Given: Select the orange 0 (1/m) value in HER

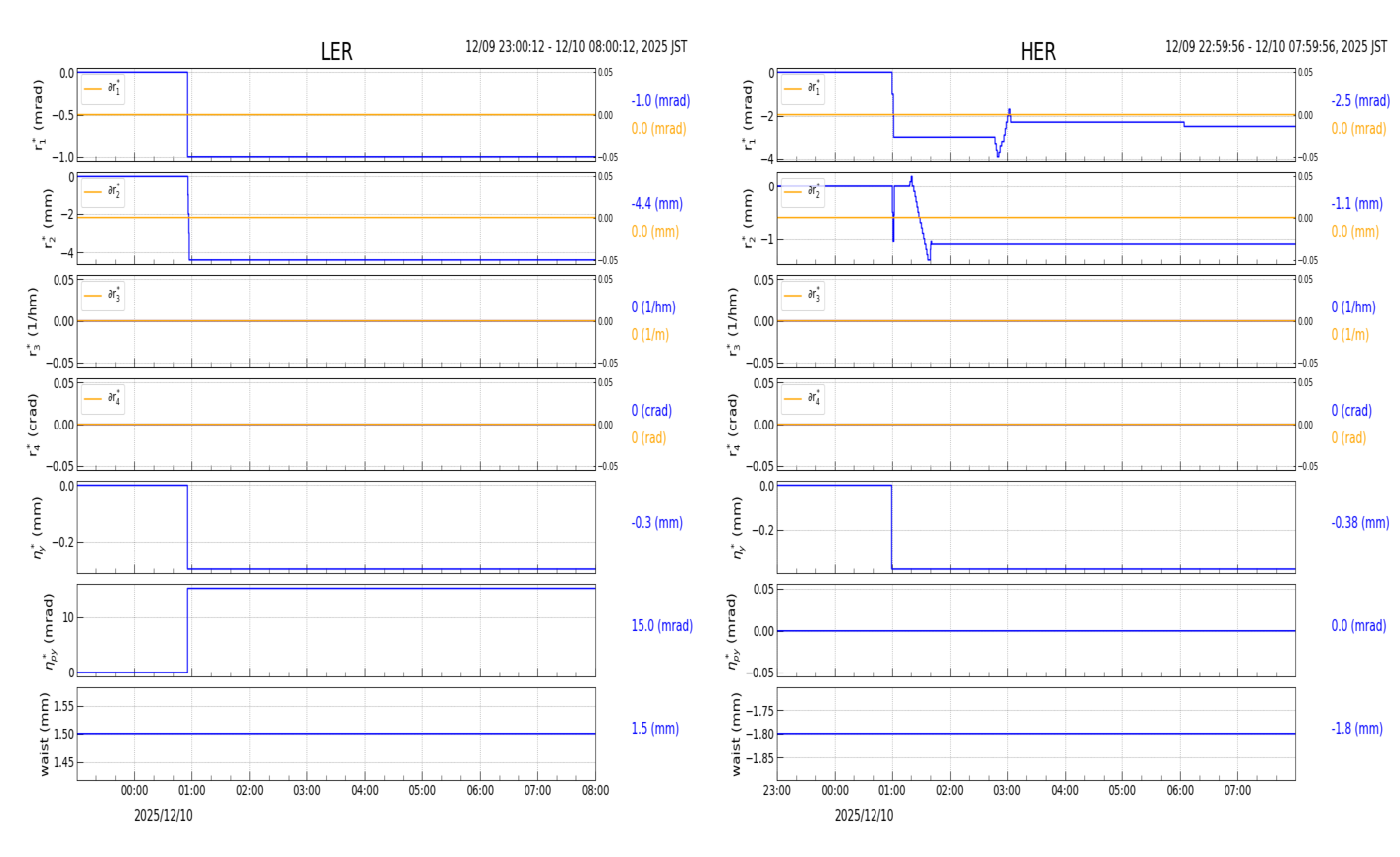Looking at the screenshot, I should (1349, 335).
